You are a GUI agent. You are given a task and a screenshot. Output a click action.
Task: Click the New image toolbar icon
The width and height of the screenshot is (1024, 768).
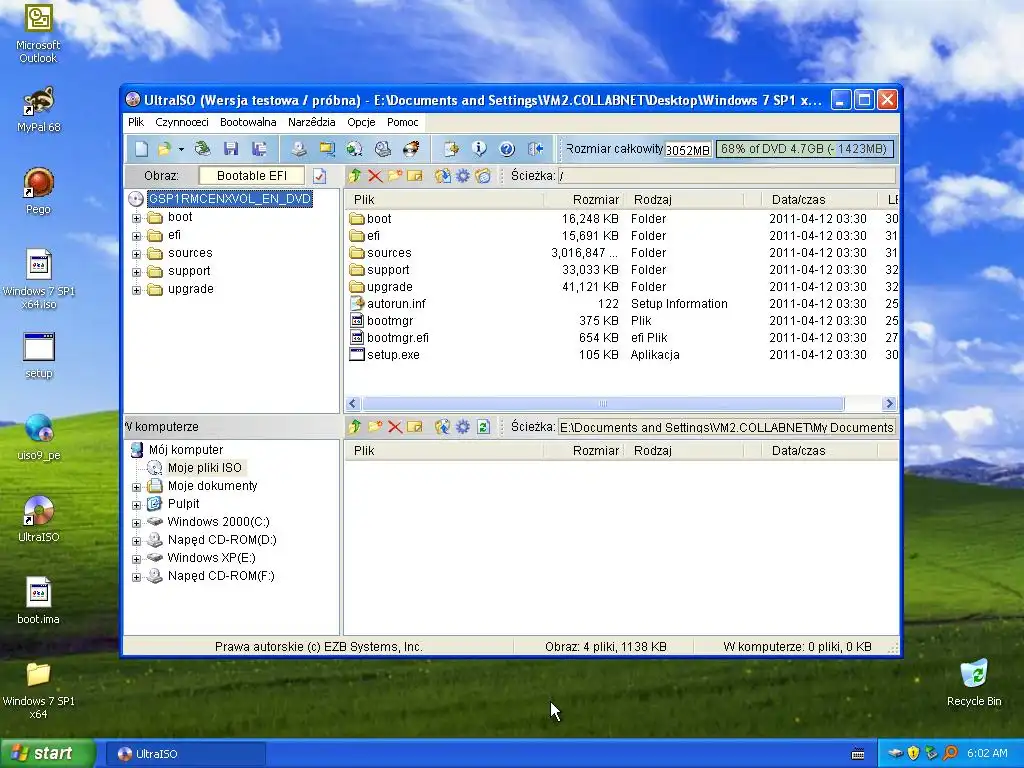(x=141, y=149)
